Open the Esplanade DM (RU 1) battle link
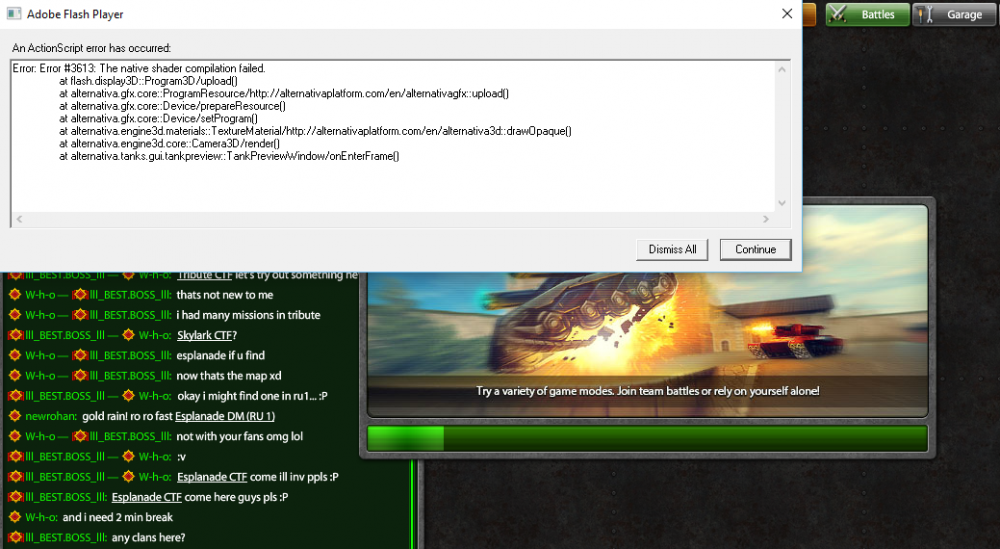 (x=225, y=416)
